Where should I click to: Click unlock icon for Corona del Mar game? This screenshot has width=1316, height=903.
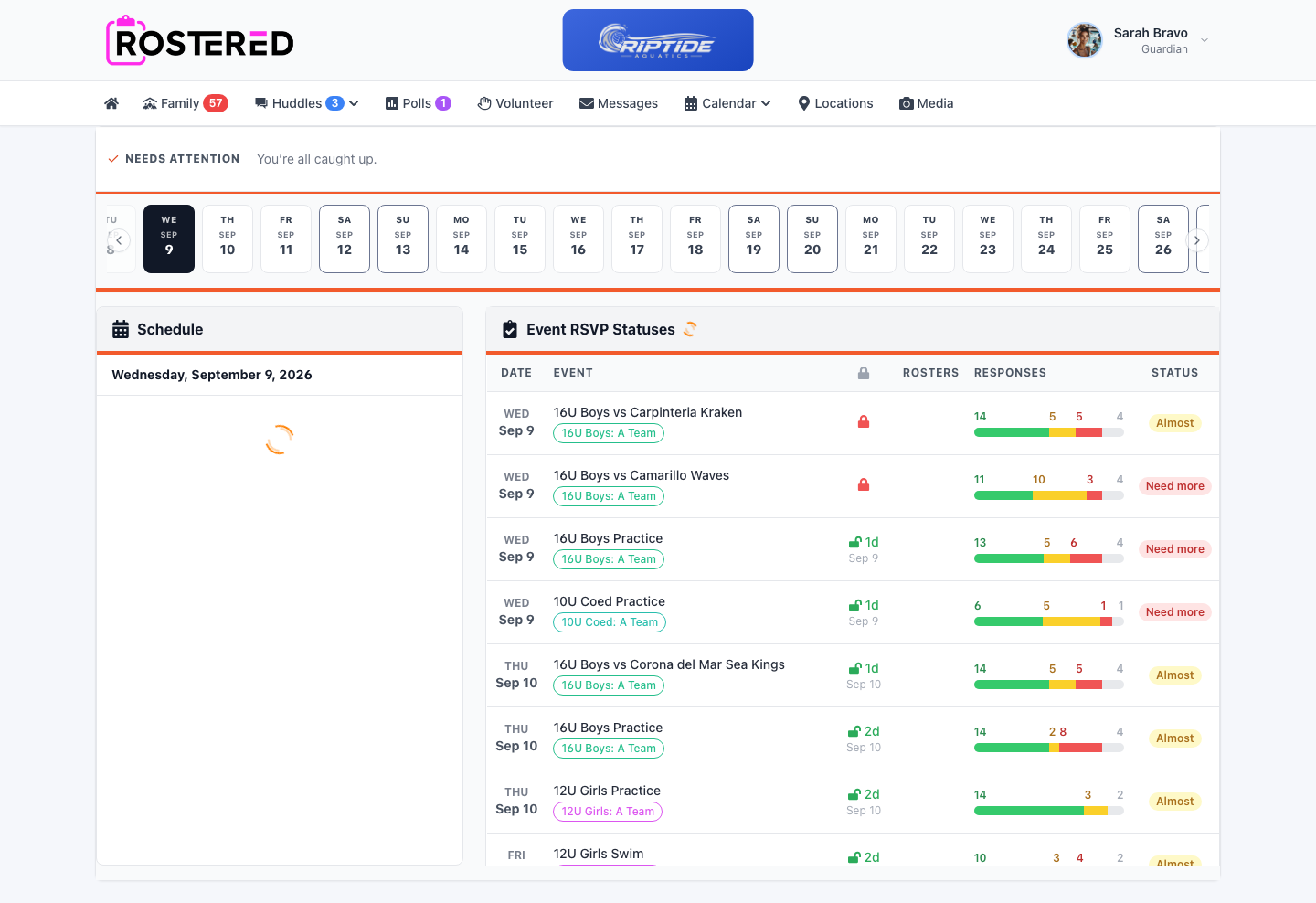[855, 668]
